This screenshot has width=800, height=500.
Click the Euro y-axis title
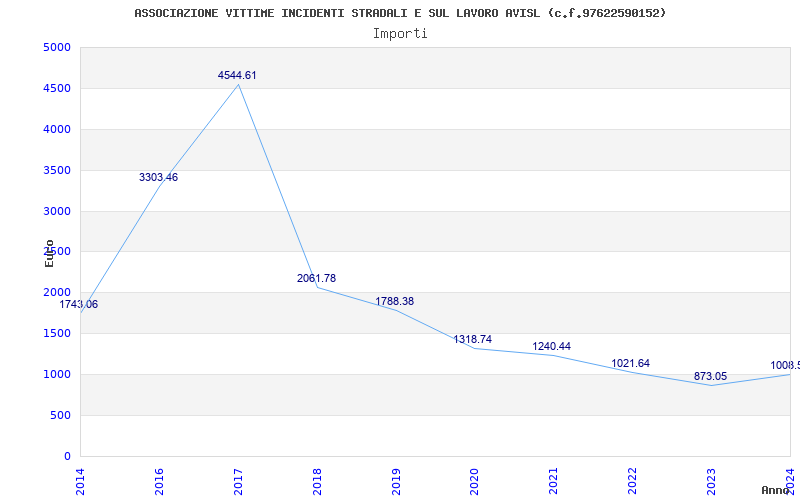(x=49, y=253)
